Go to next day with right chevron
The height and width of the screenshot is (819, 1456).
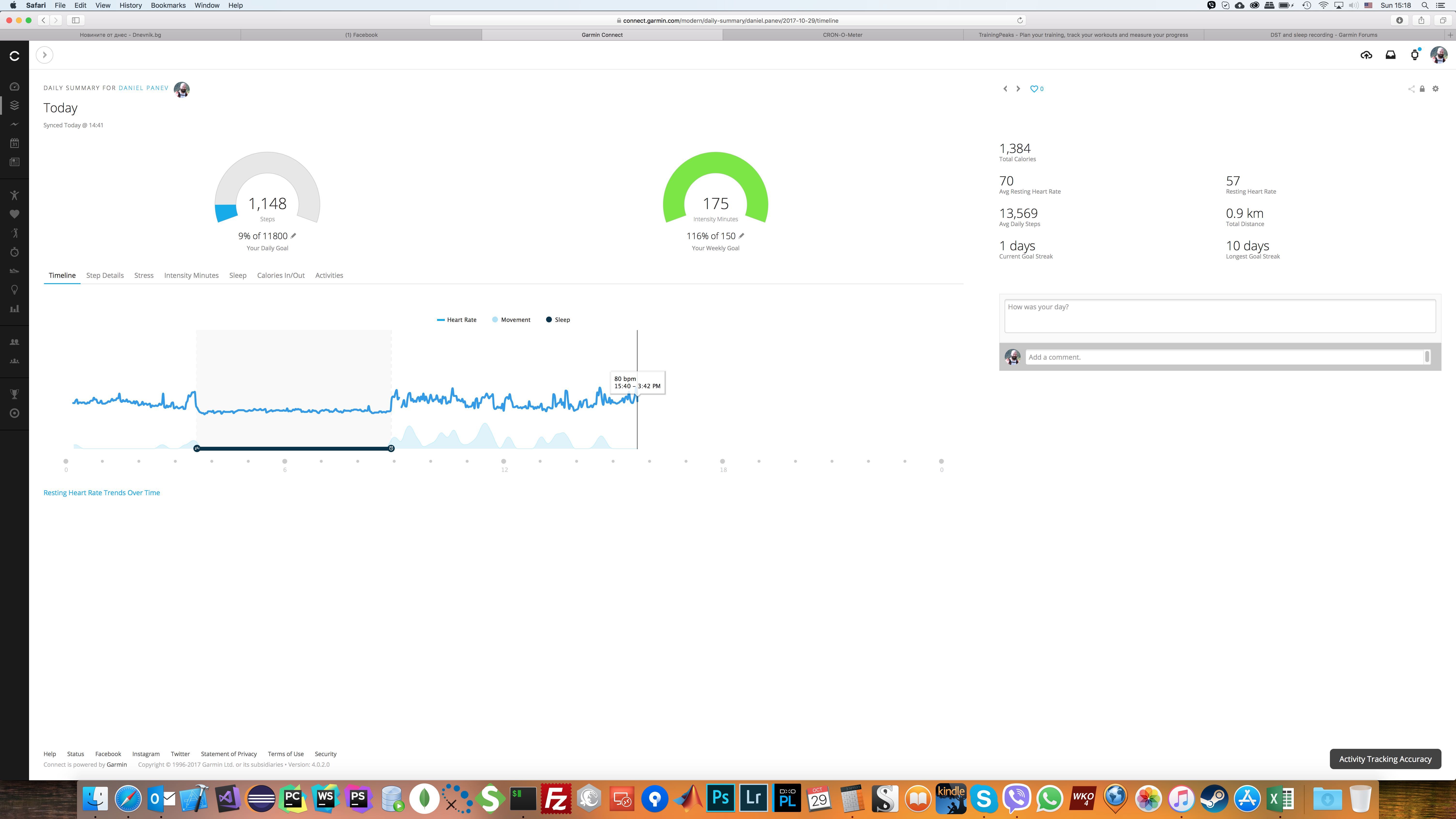[1018, 89]
